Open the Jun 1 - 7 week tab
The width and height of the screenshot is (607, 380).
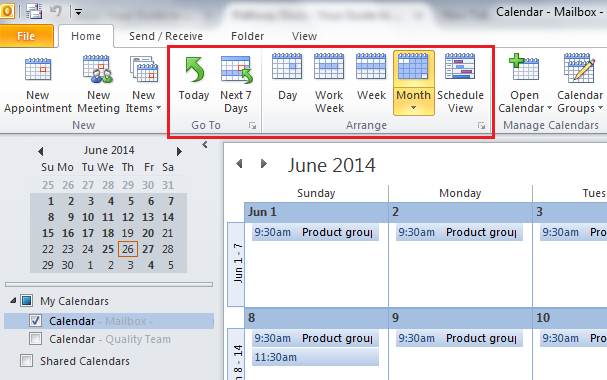click(236, 264)
